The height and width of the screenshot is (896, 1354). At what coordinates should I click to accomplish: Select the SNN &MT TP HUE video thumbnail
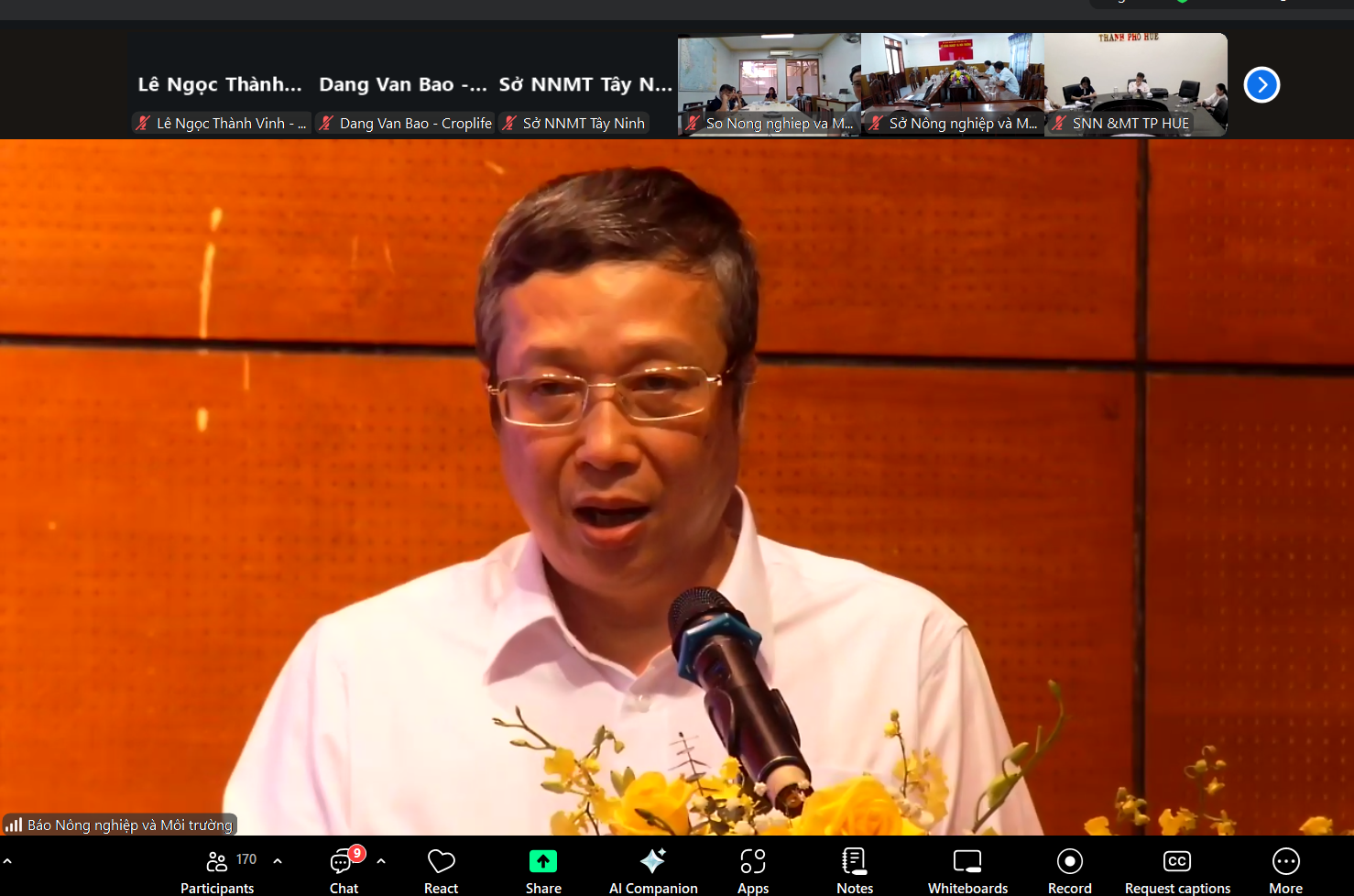pyautogui.click(x=1136, y=84)
